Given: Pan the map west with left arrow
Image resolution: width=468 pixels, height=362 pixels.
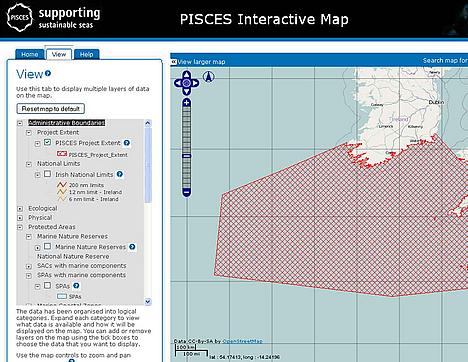Looking at the screenshot, I should tap(178, 83).
